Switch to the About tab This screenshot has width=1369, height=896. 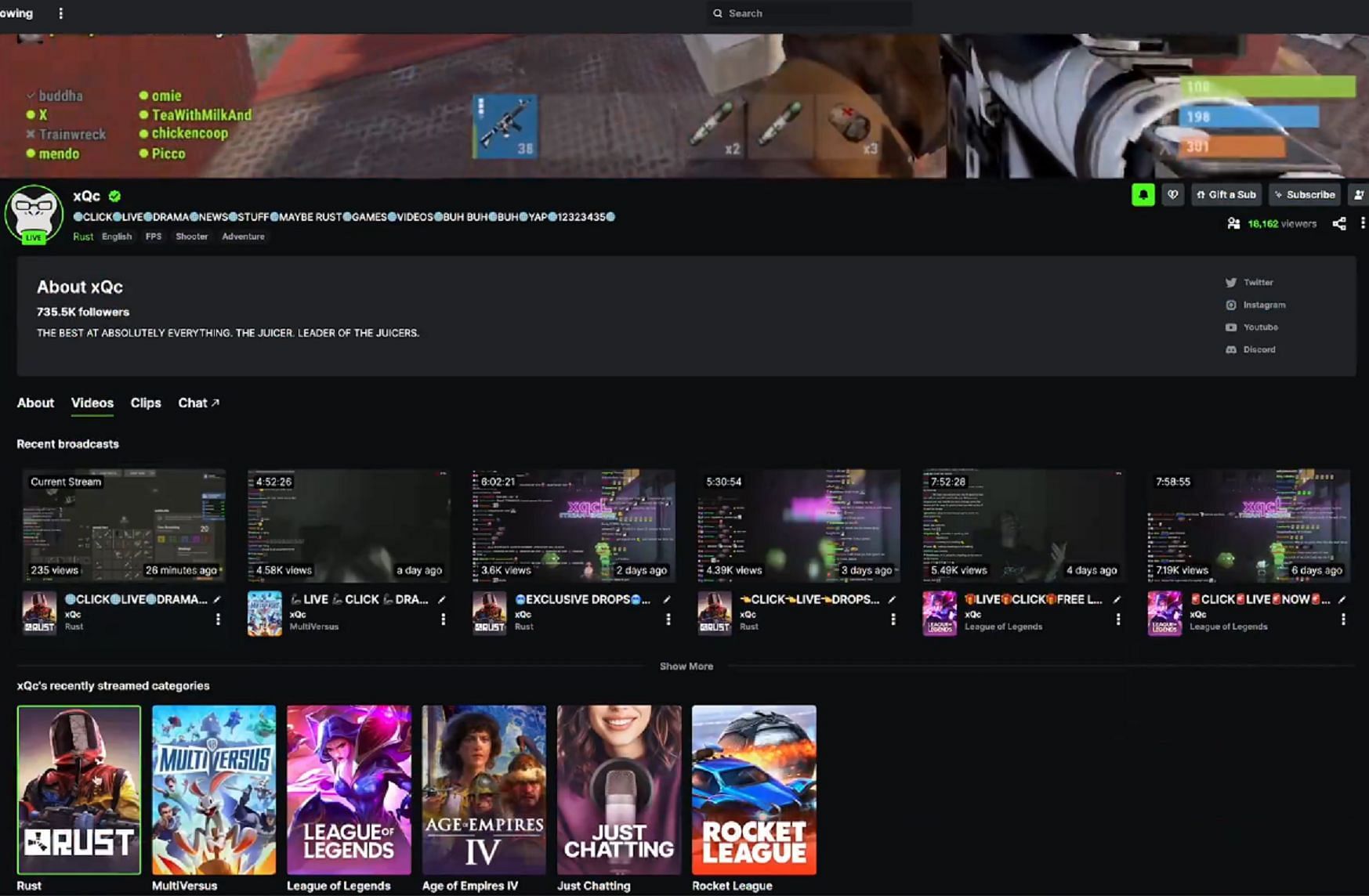tap(35, 403)
